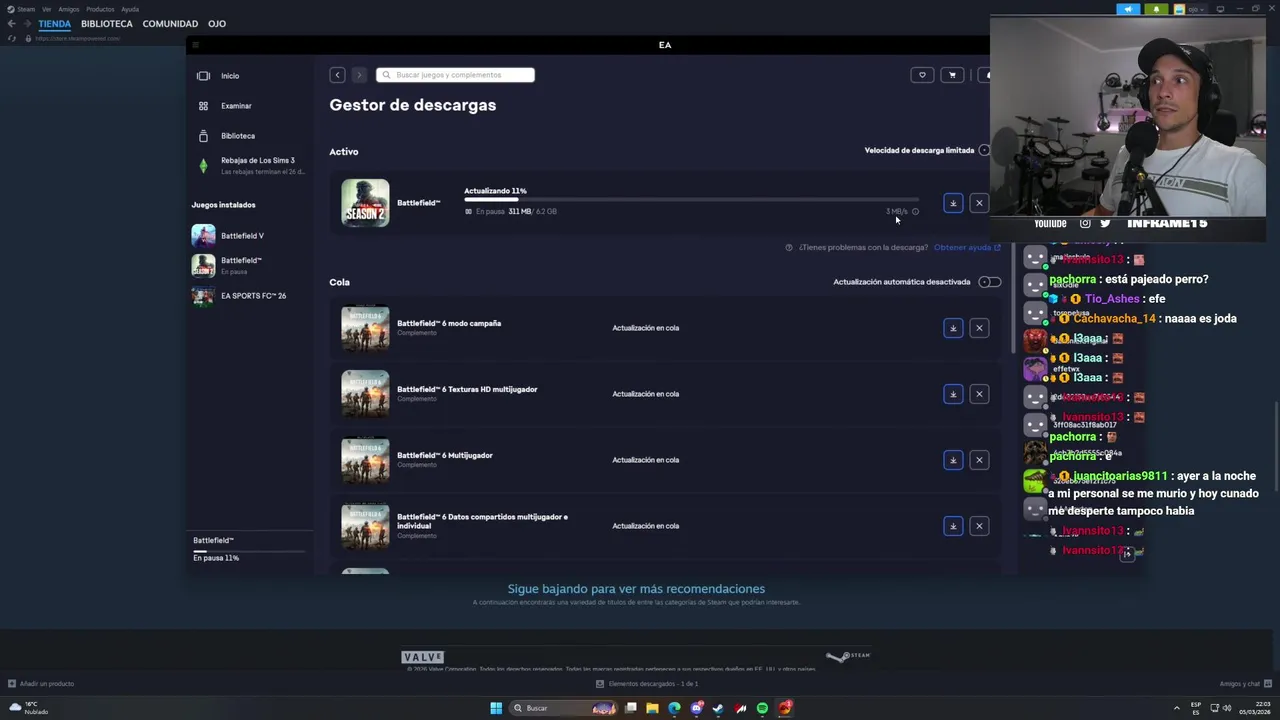The image size is (1280, 720).
Task: Click the bottom-left Battlefield paused progress bar
Action: coord(249,550)
